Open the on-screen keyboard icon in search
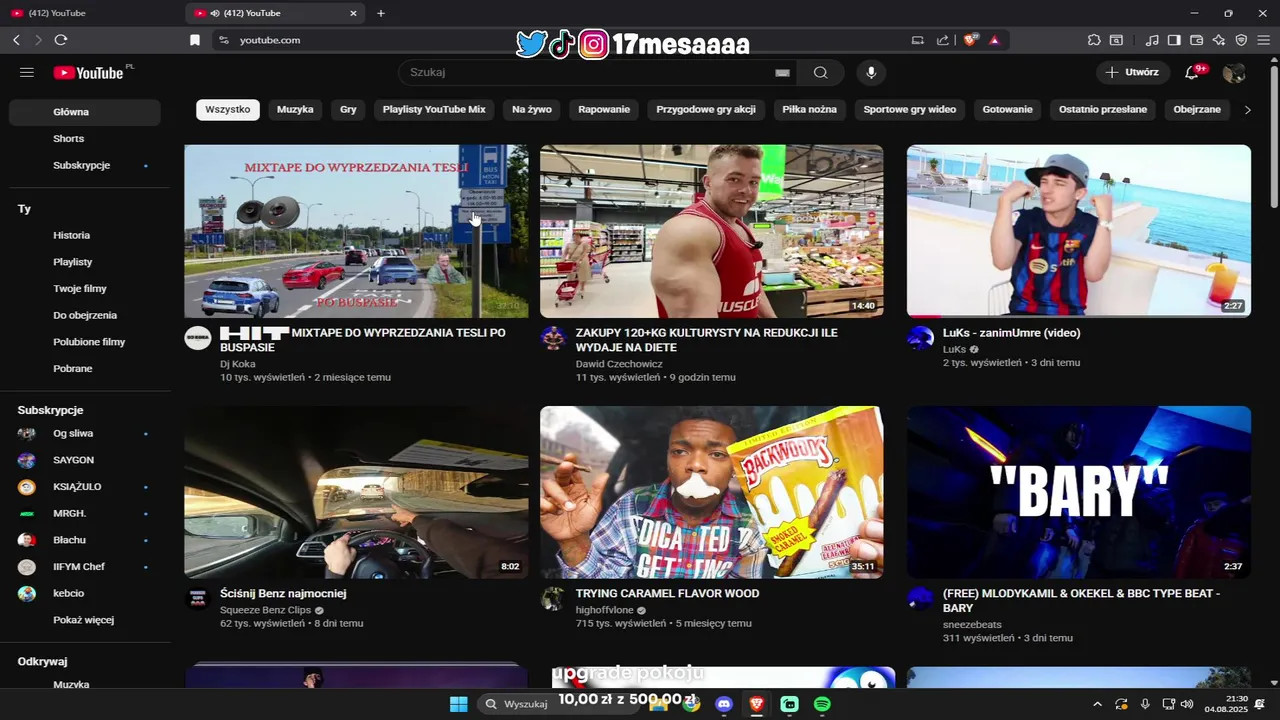The image size is (1280, 720). click(x=782, y=73)
